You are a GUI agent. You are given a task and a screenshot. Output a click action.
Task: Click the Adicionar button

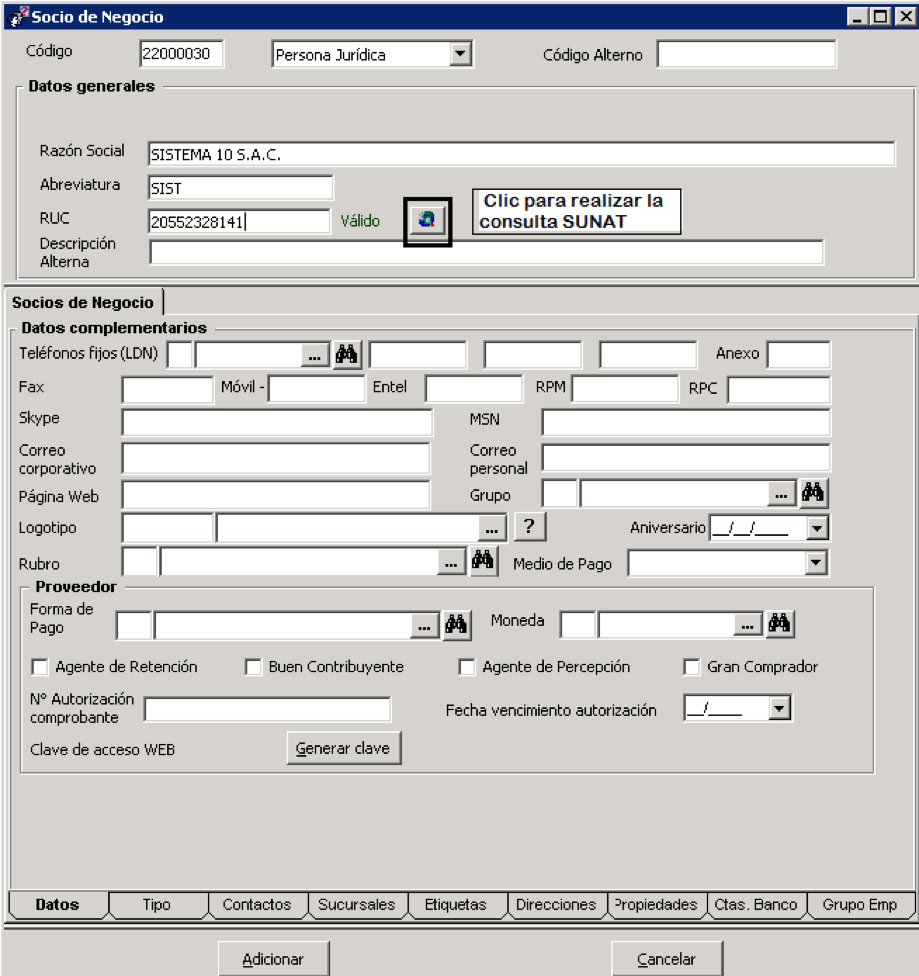[273, 959]
